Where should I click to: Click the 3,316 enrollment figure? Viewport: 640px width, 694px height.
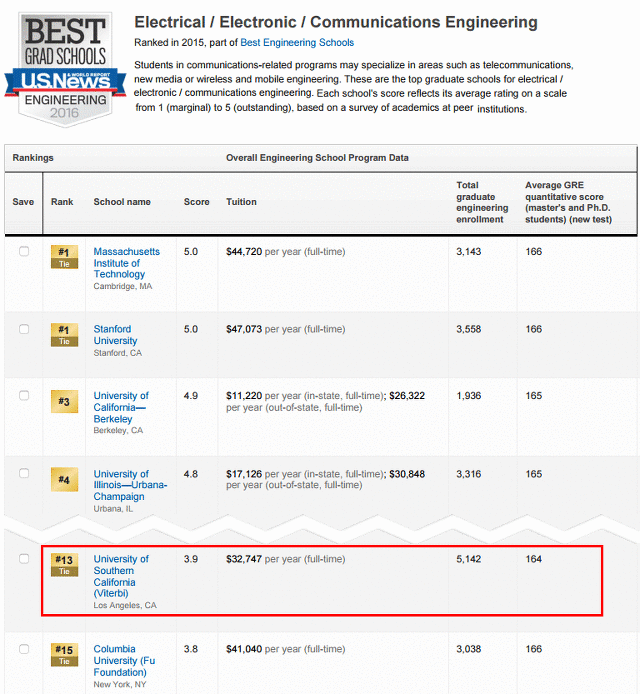[x=469, y=474]
